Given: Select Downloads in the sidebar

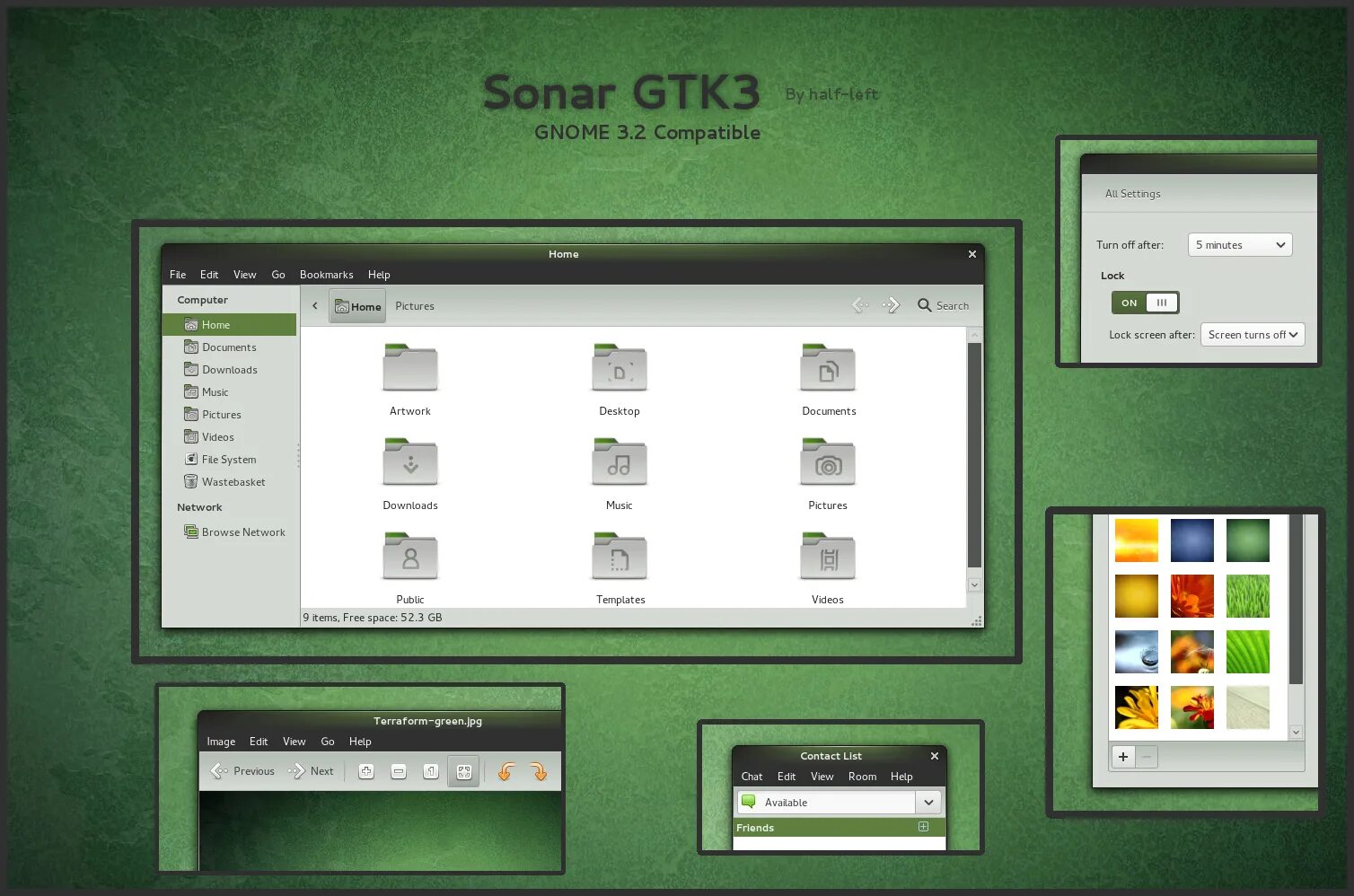Looking at the screenshot, I should click(229, 370).
